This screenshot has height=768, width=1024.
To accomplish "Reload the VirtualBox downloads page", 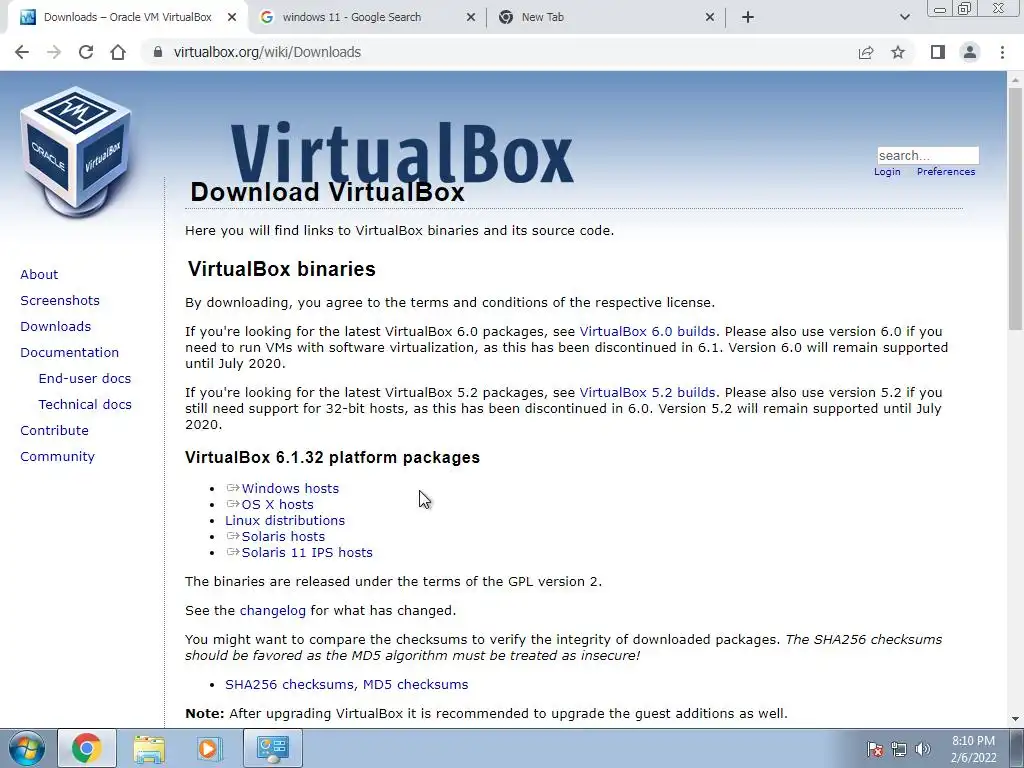I will tap(86, 52).
